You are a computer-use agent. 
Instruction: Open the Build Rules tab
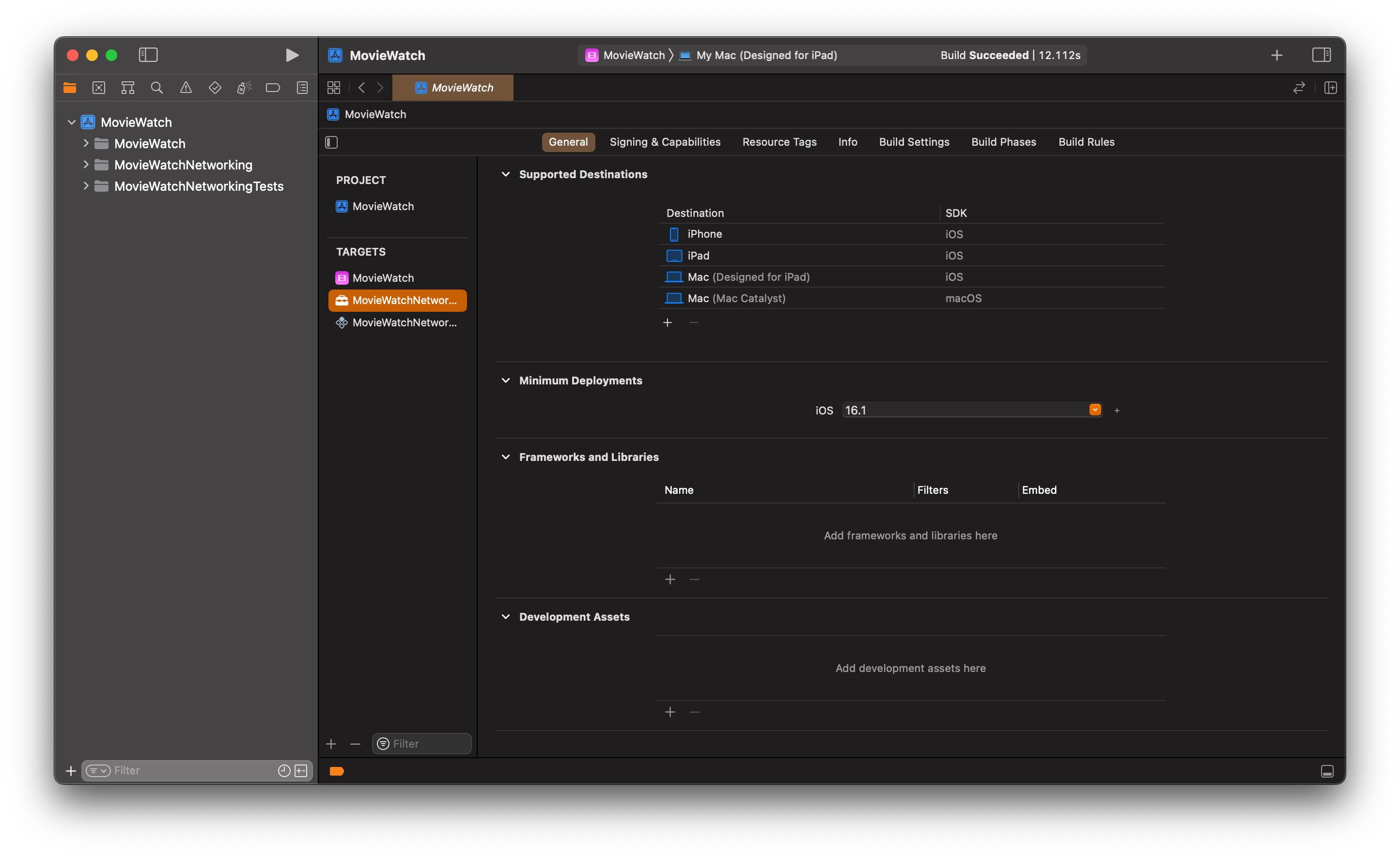pos(1087,142)
